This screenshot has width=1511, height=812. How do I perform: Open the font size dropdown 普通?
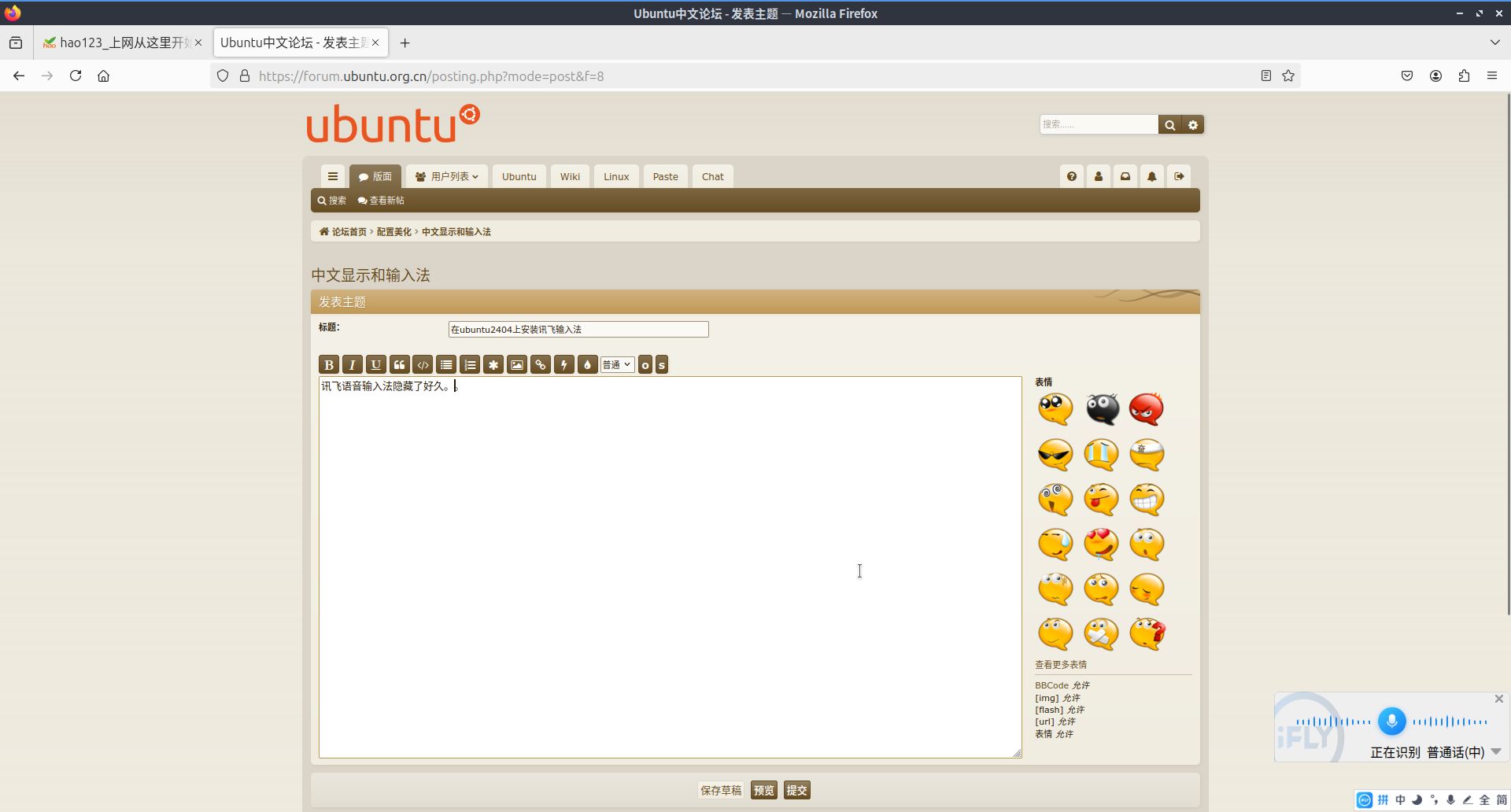(617, 364)
